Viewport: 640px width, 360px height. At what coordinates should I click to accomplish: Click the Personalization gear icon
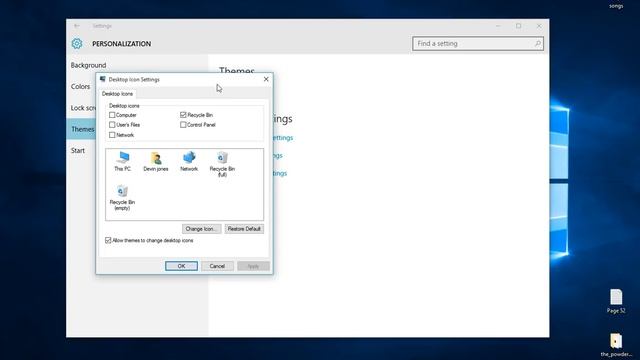(77, 44)
